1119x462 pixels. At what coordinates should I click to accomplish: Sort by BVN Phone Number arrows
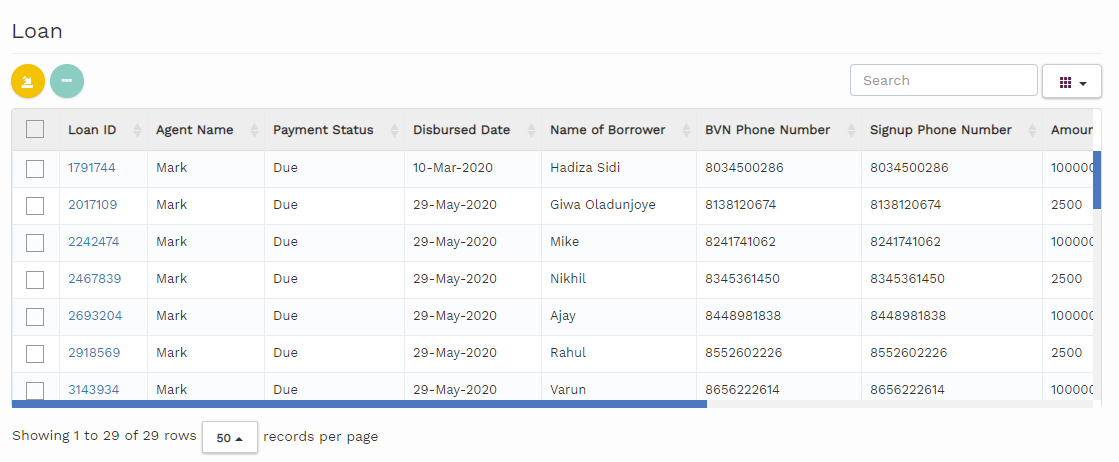click(851, 130)
